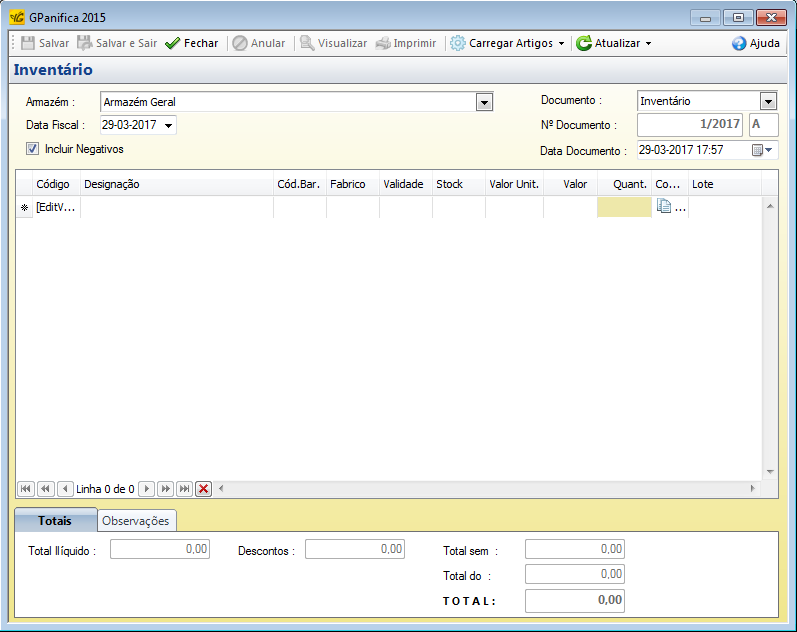Open the Ajuda help icon
Image resolution: width=797 pixels, height=632 pixels.
739,44
